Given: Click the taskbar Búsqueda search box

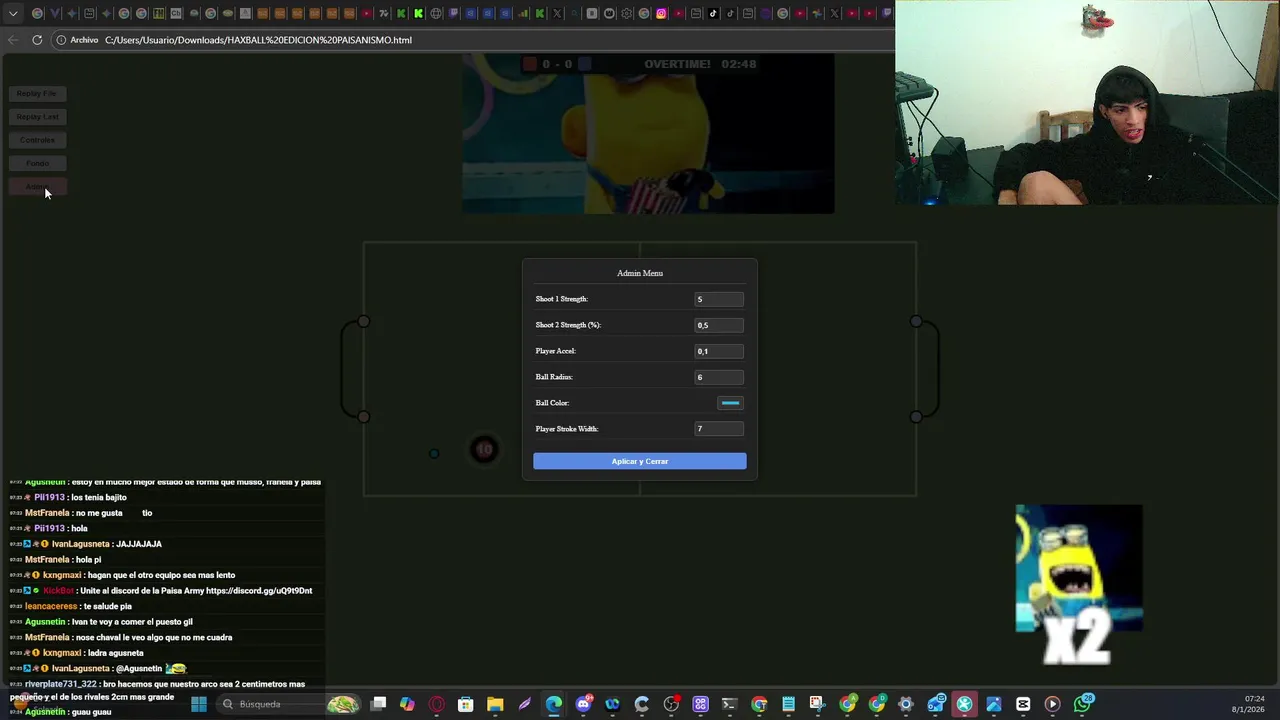Looking at the screenshot, I should 290,704.
